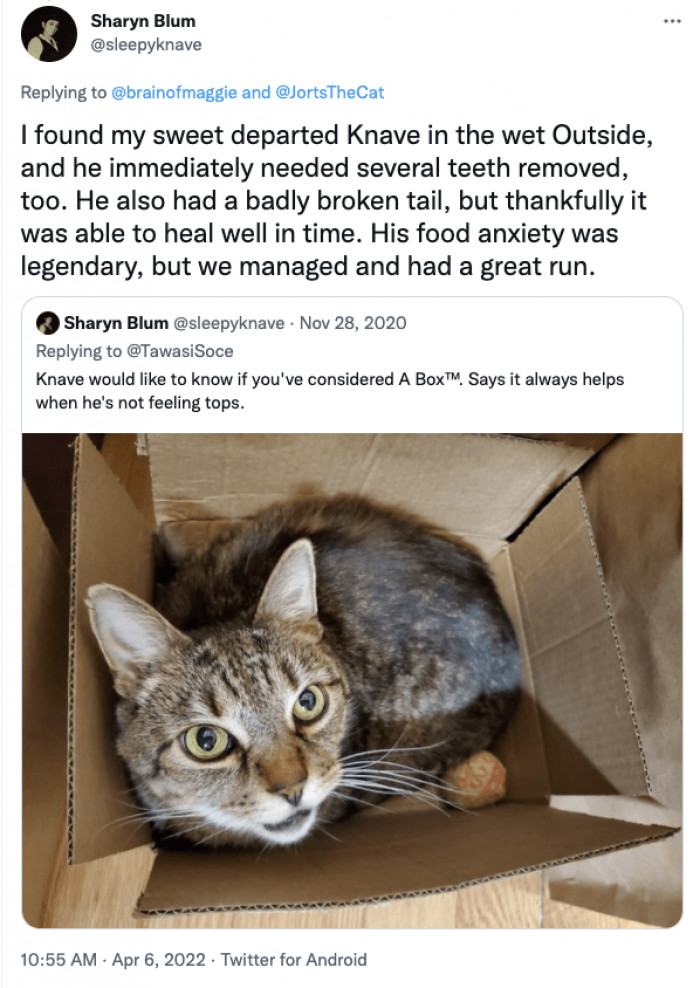Click the 10:55 AM timestamp
The width and height of the screenshot is (700, 988).
pos(59,960)
